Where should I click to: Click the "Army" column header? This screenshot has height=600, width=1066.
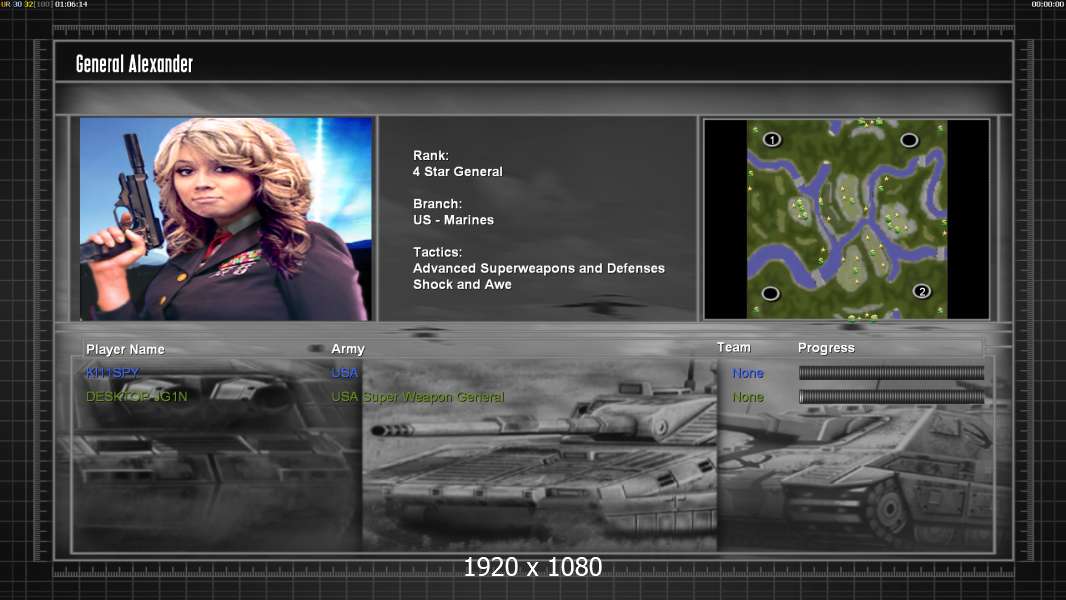pos(348,349)
